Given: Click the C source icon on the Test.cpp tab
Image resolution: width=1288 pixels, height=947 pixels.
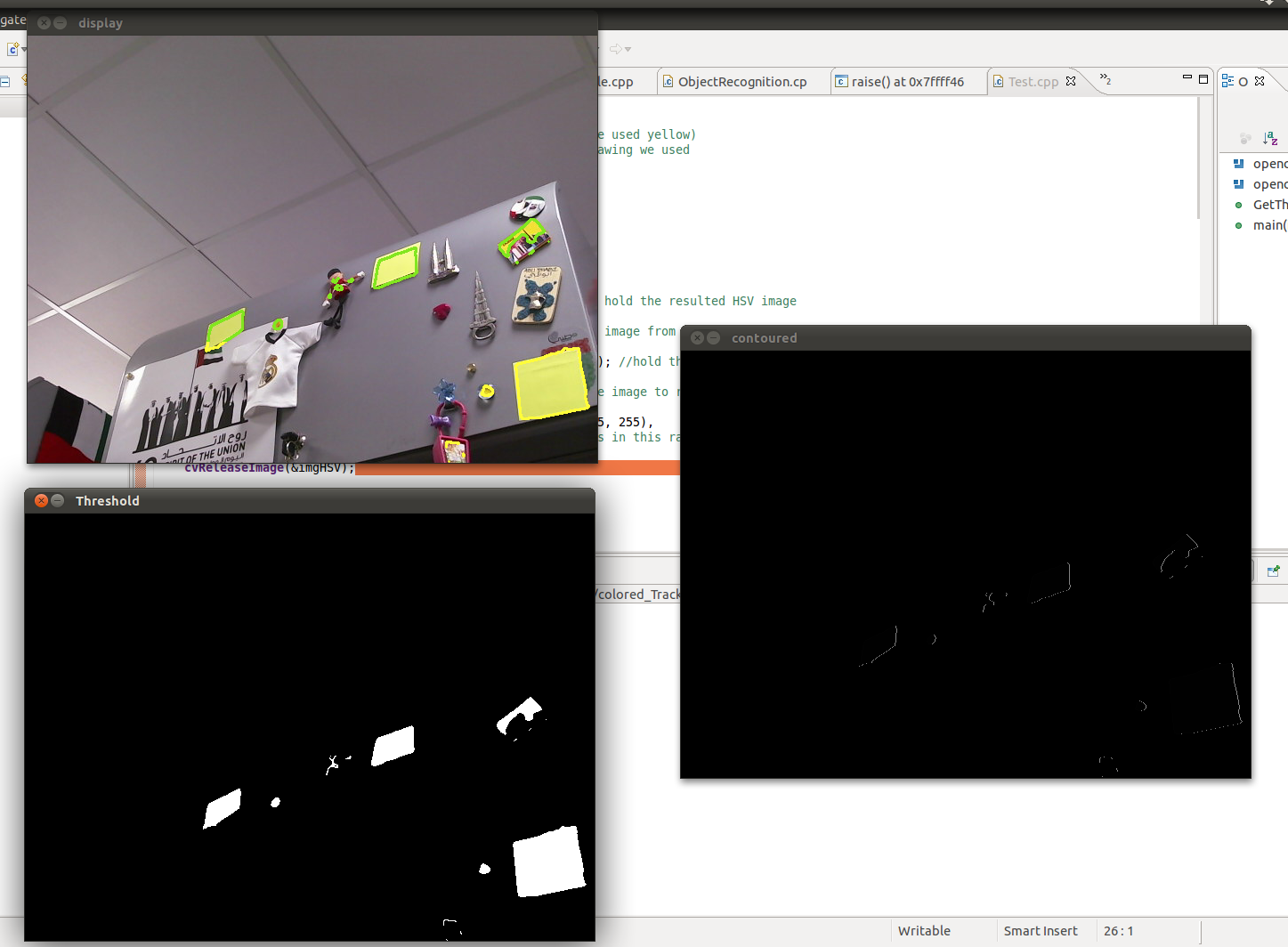Looking at the screenshot, I should 999,81.
